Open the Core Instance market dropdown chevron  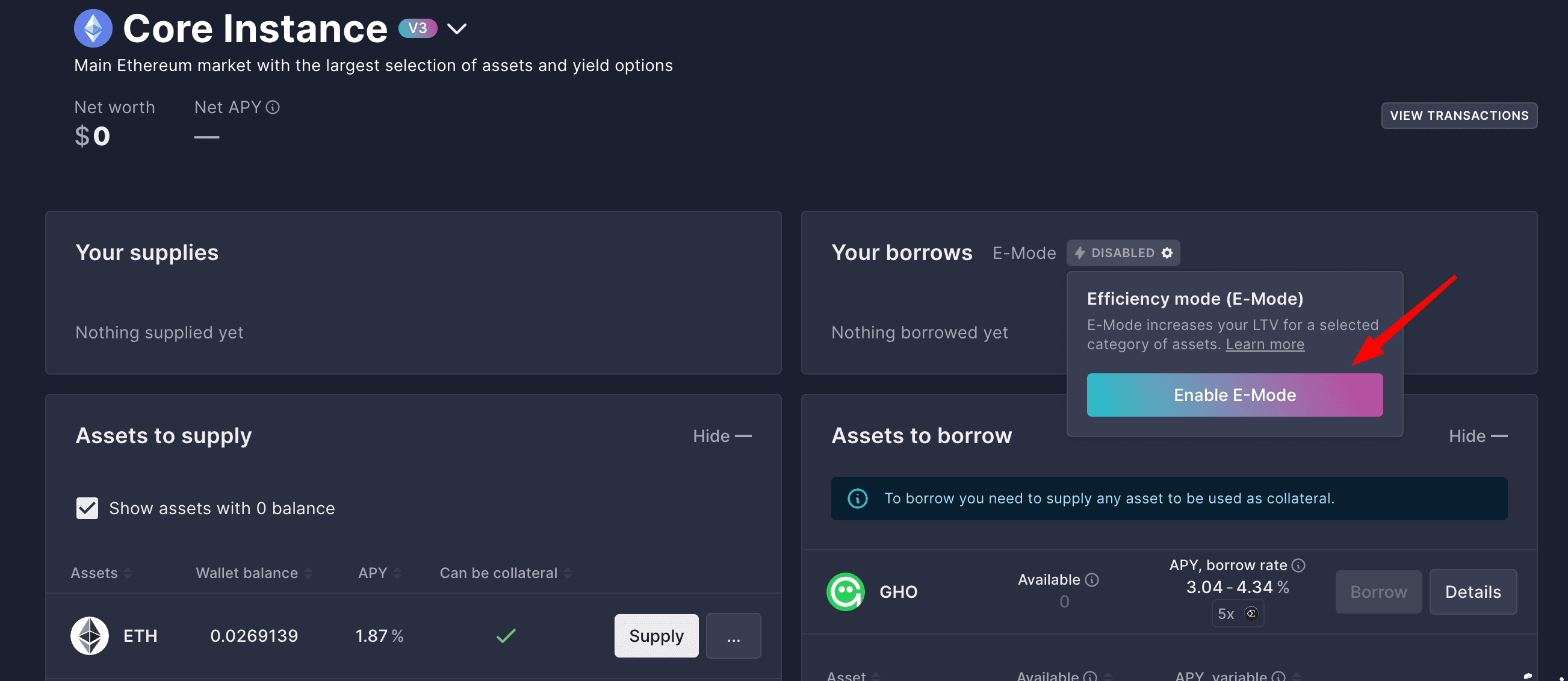click(456, 29)
